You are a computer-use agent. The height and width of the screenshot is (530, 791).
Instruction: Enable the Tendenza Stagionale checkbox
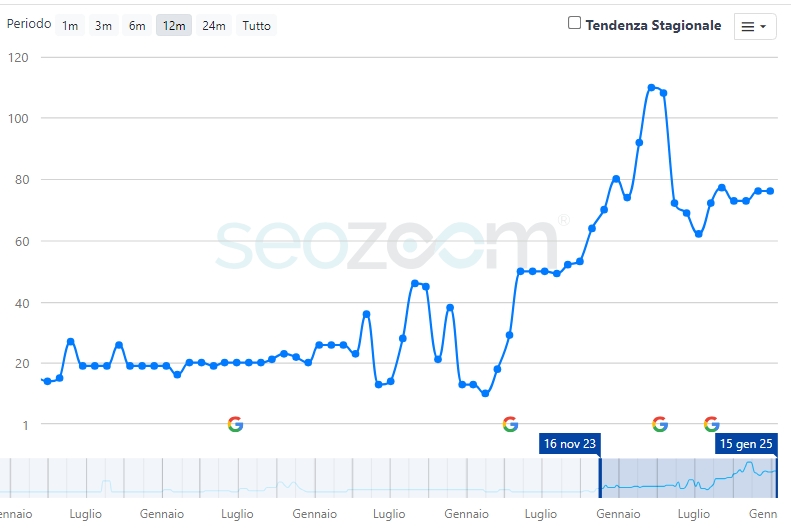pyautogui.click(x=575, y=23)
